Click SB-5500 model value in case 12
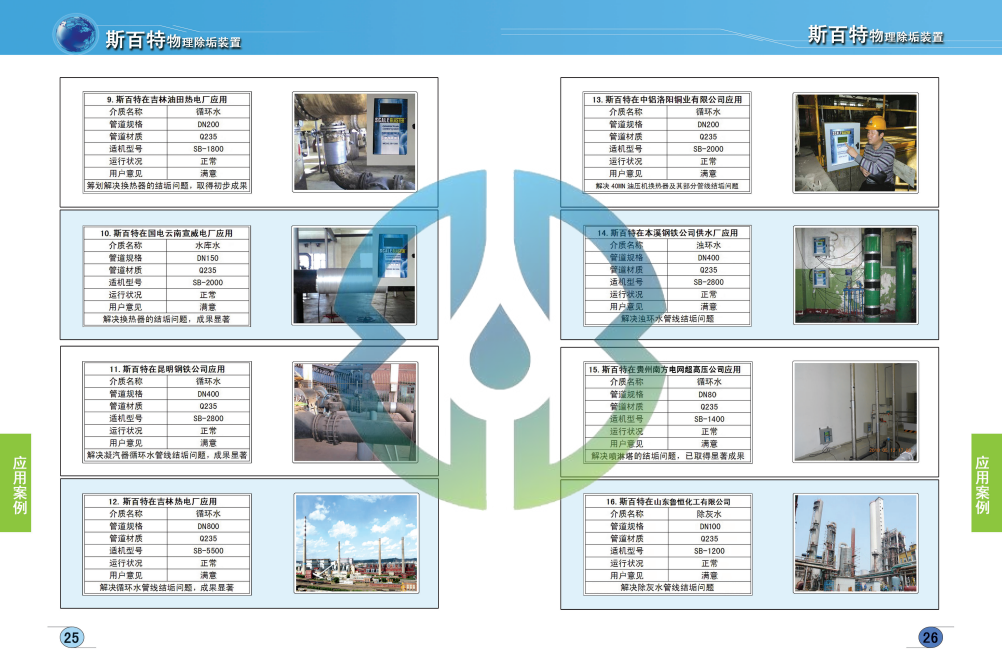Viewport: 1002px width, 665px height. coord(208,551)
